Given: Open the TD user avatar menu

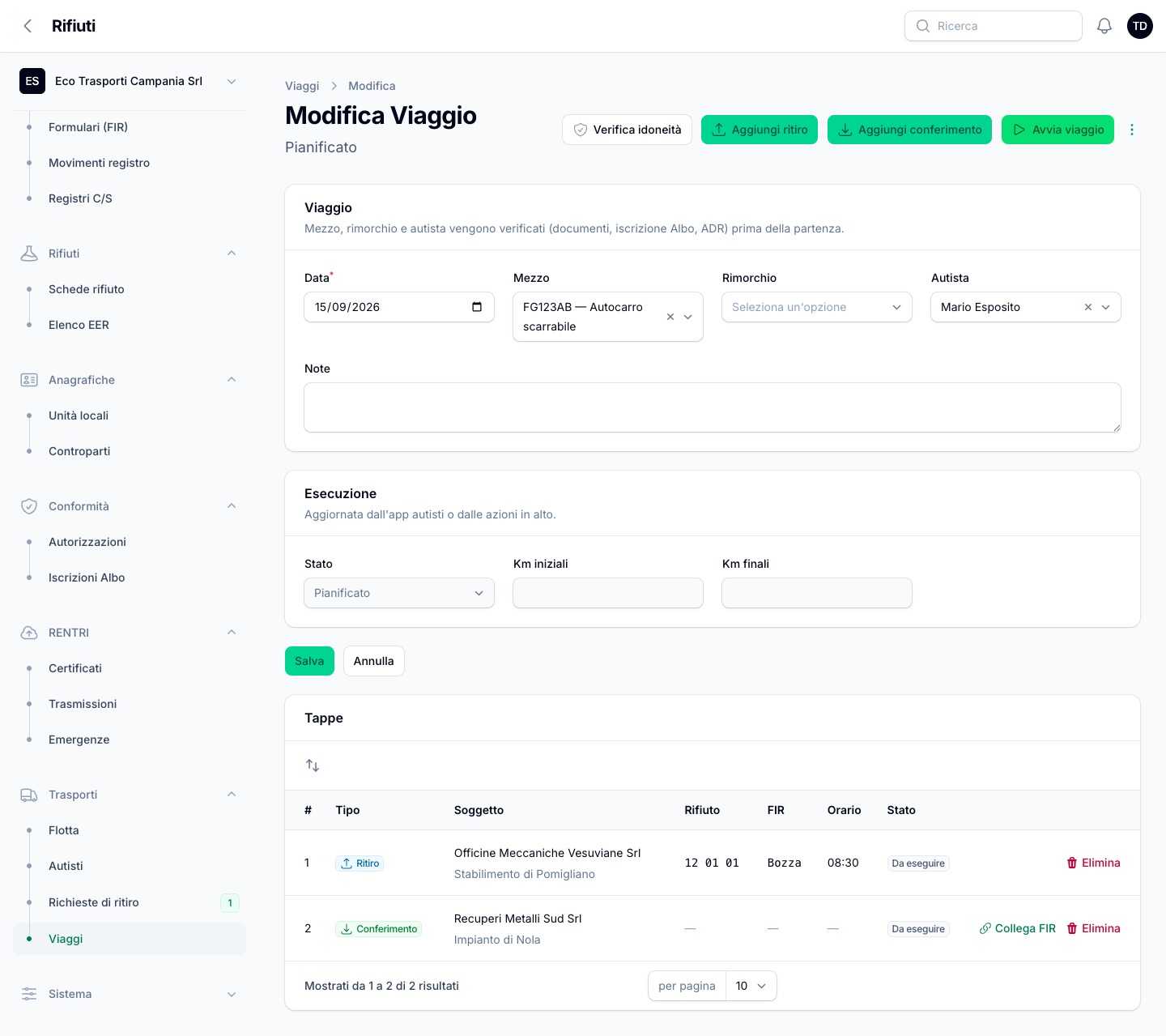Looking at the screenshot, I should [x=1140, y=26].
